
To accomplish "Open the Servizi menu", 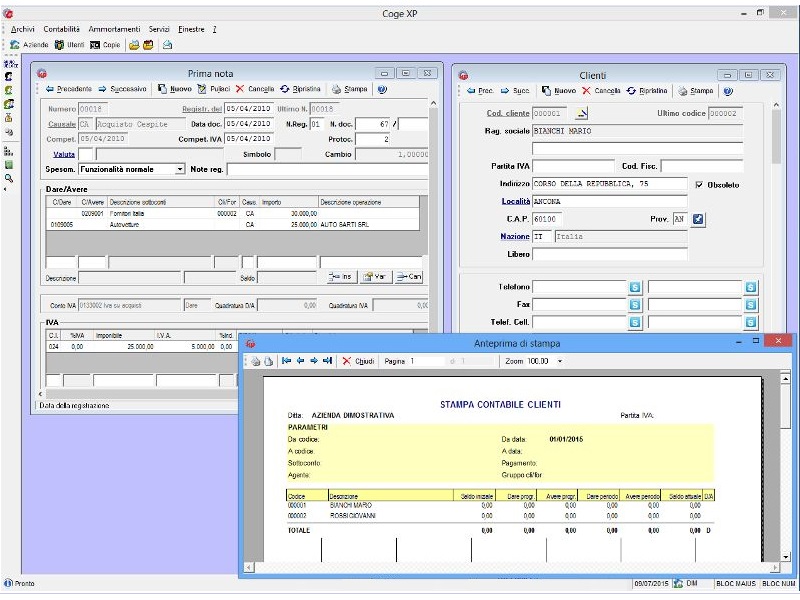I will click(x=157, y=30).
